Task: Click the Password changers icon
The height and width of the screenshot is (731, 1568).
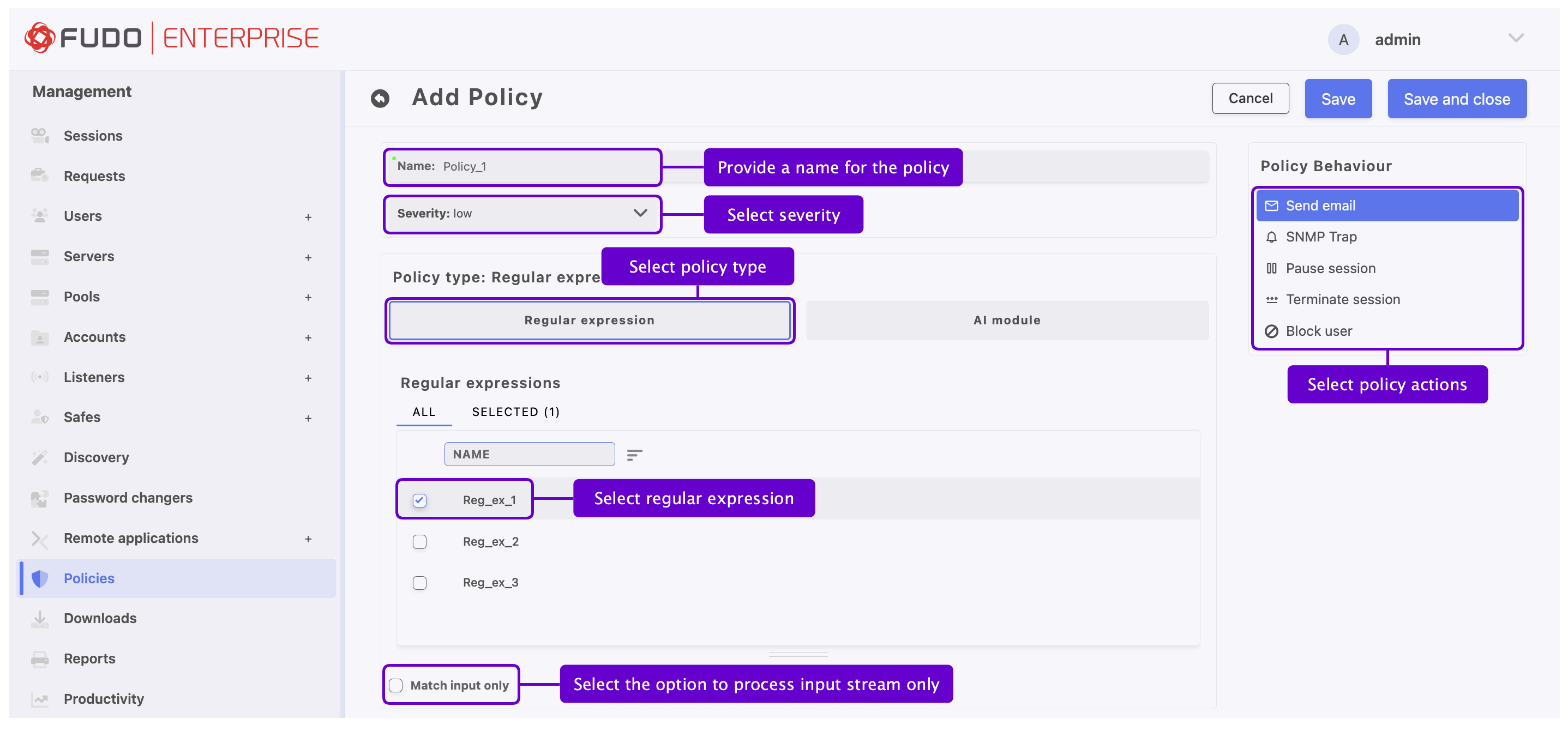Action: (x=40, y=498)
